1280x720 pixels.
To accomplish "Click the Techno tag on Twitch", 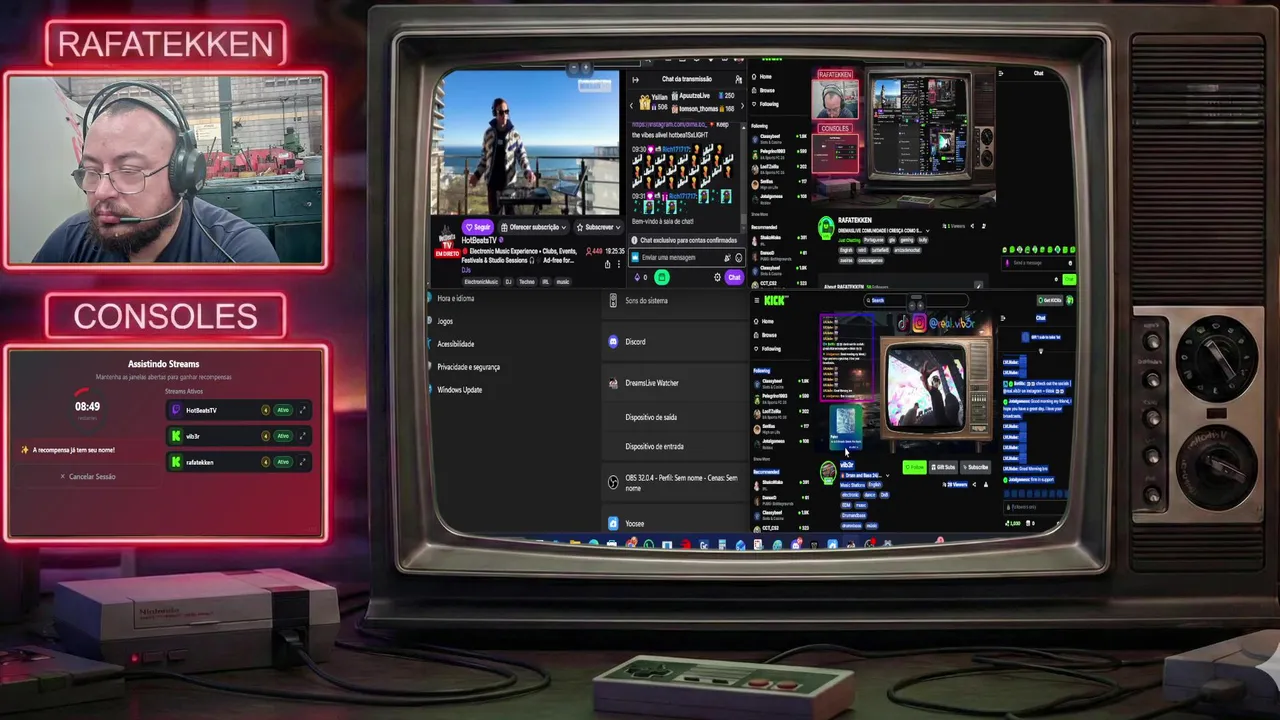I will (x=527, y=282).
